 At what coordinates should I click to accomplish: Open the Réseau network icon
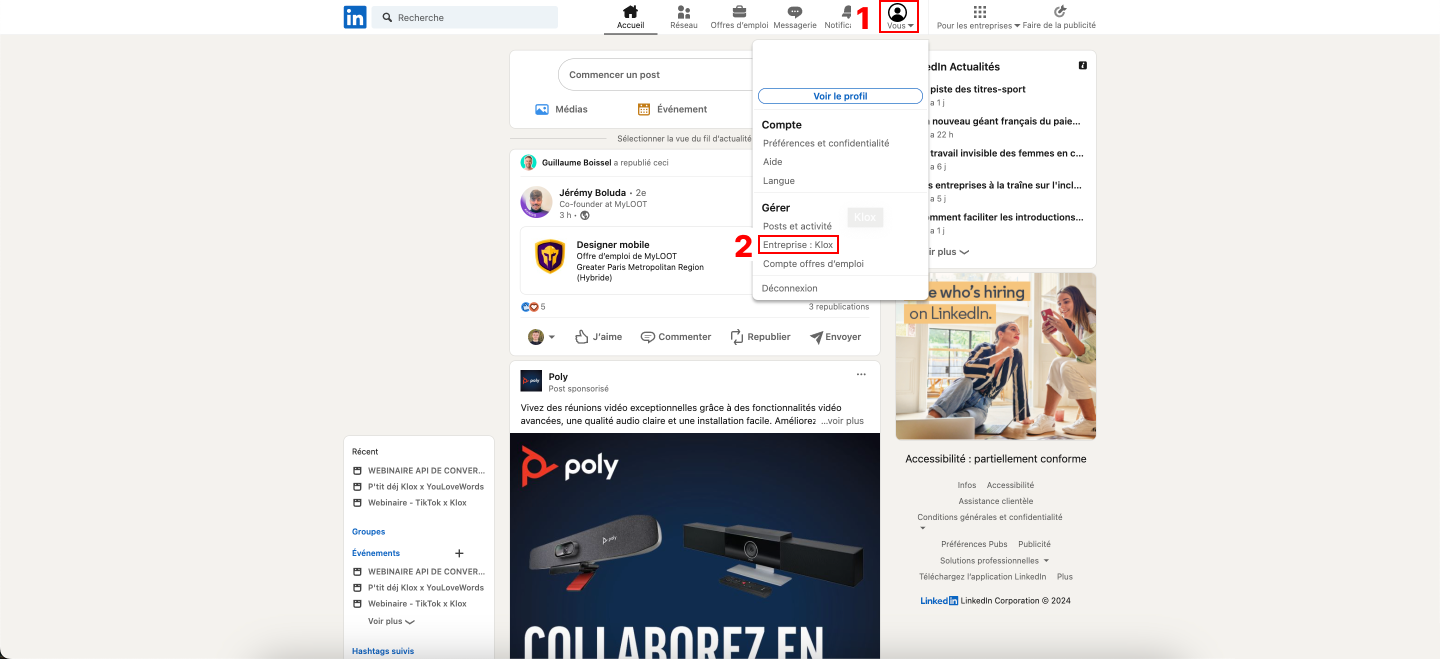tap(684, 12)
